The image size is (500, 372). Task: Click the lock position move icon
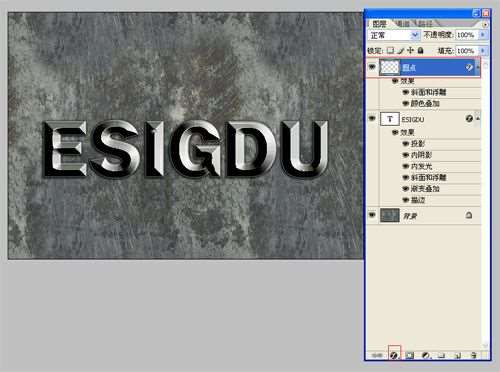coord(410,50)
